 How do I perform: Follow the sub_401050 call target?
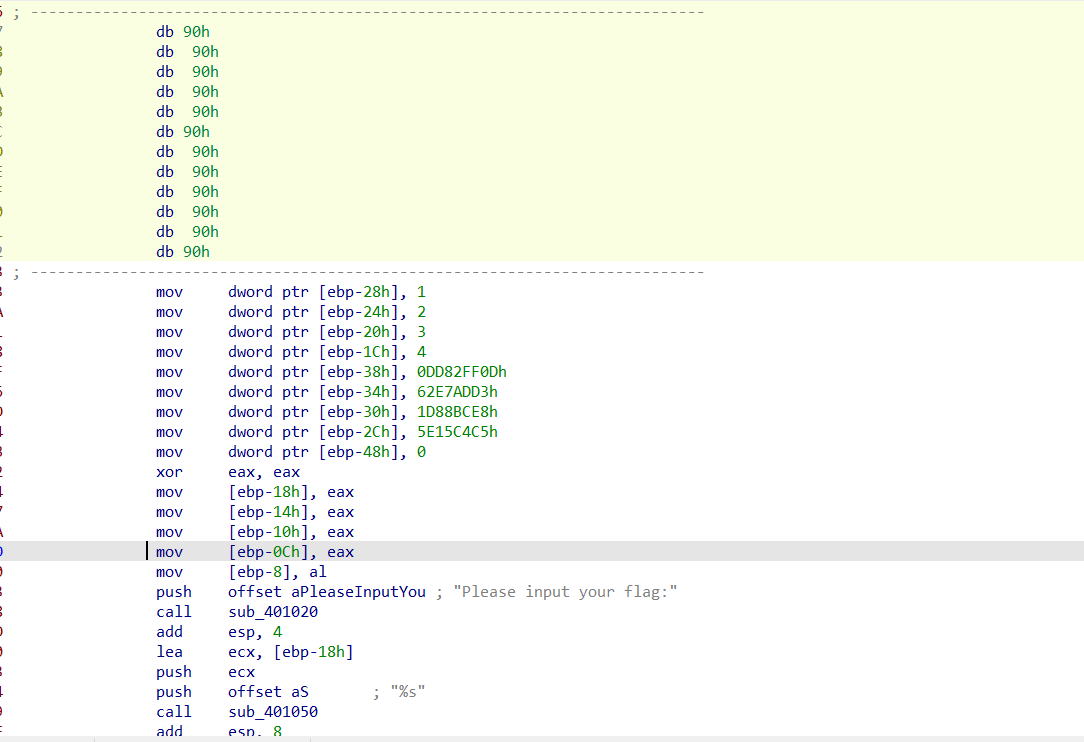273,712
